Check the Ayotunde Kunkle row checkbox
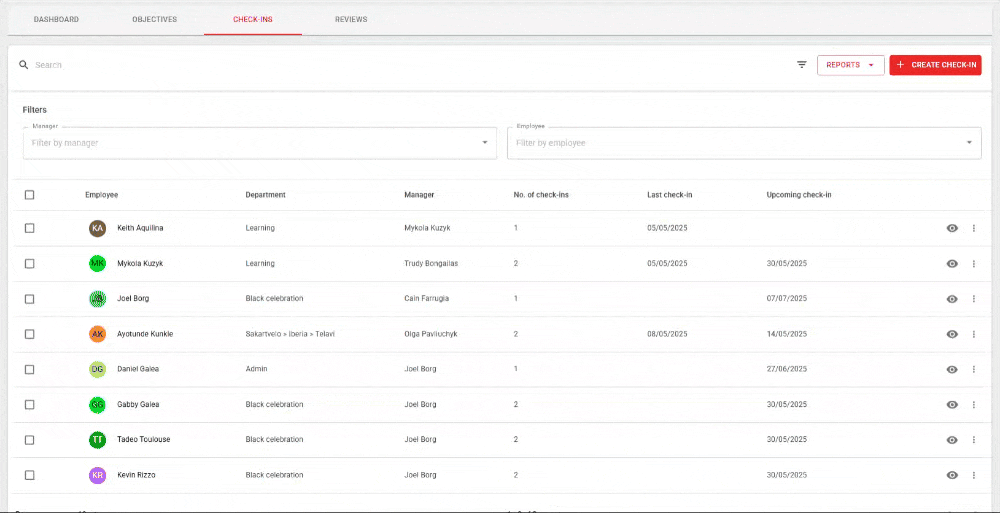 [x=29, y=334]
